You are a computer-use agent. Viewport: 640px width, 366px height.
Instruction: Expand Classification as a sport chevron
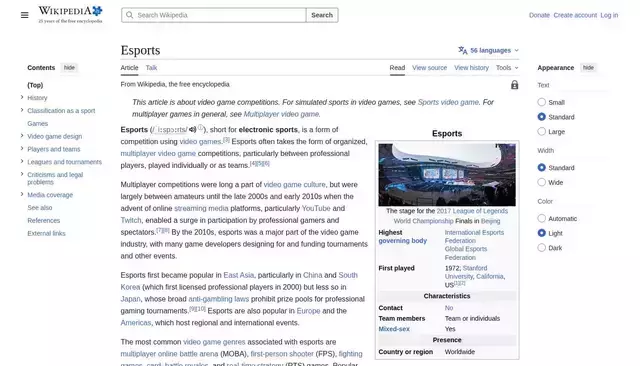pyautogui.click(x=22, y=110)
